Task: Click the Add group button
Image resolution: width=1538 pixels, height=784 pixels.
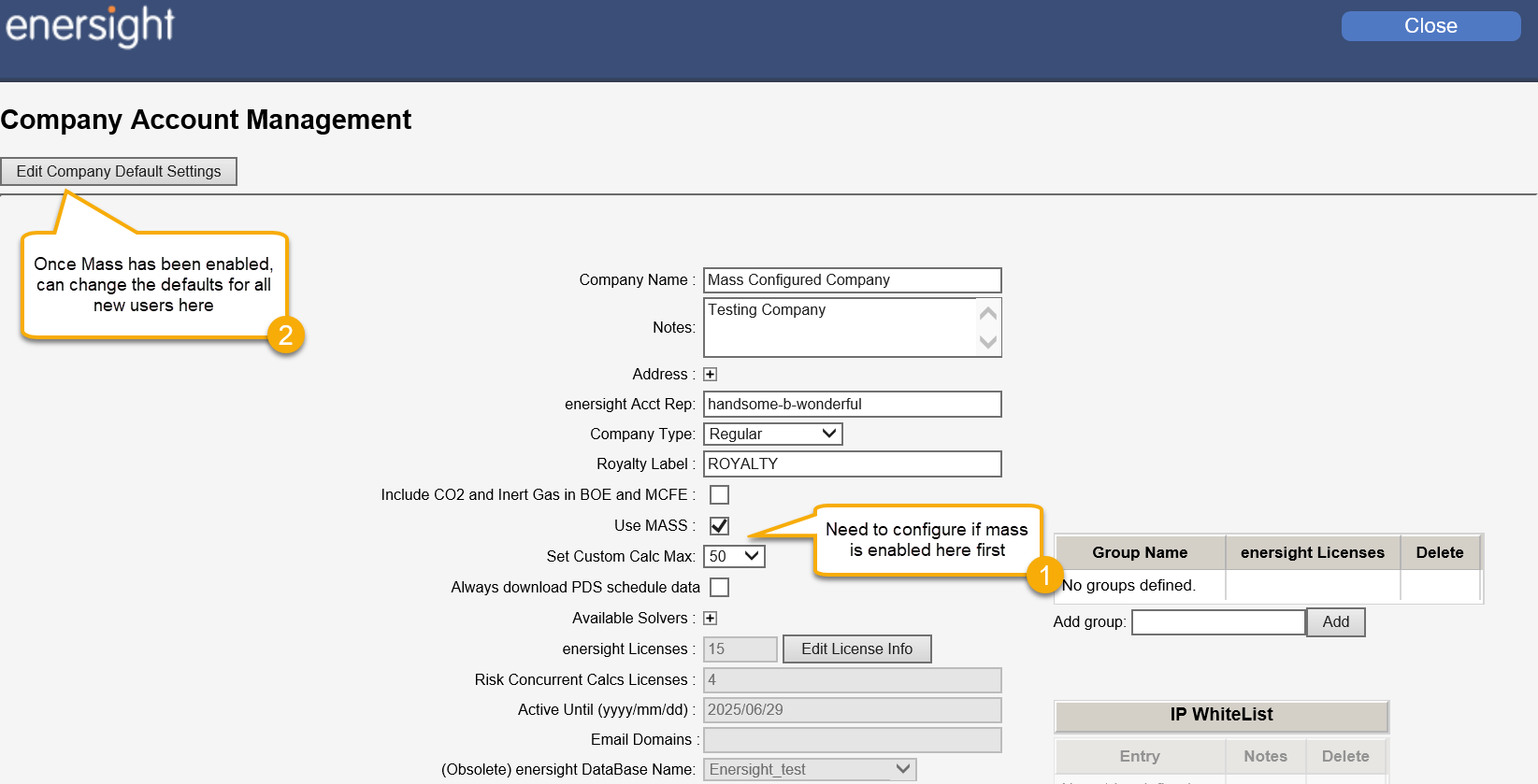Action: click(1335, 622)
